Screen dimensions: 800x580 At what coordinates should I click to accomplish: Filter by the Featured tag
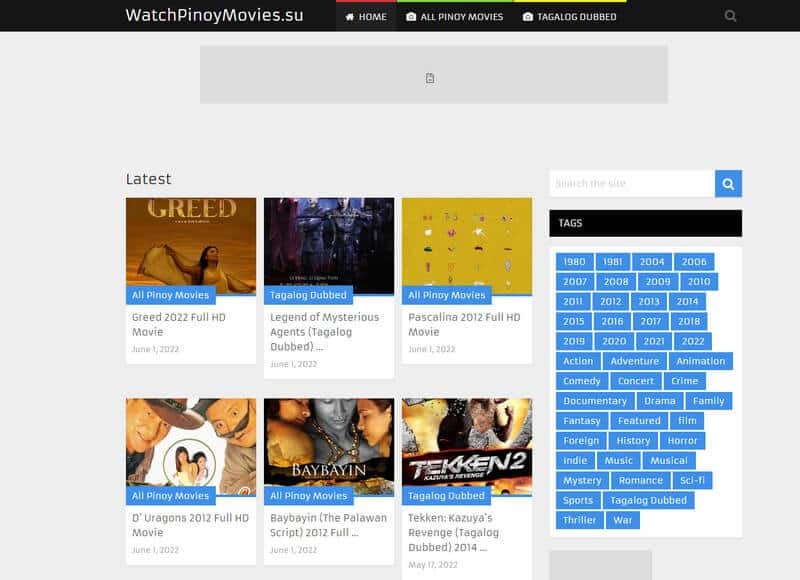(x=639, y=421)
